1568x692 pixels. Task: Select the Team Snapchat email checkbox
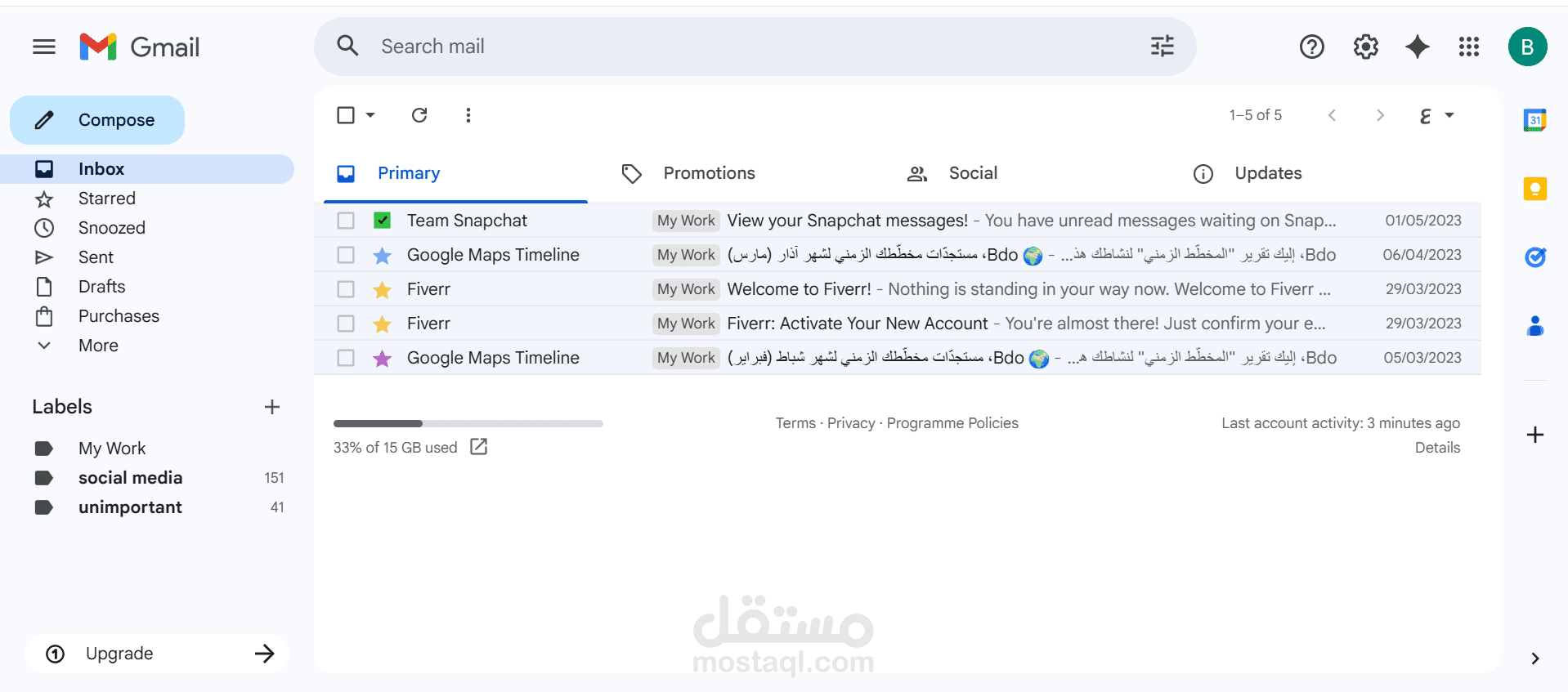[x=346, y=221]
